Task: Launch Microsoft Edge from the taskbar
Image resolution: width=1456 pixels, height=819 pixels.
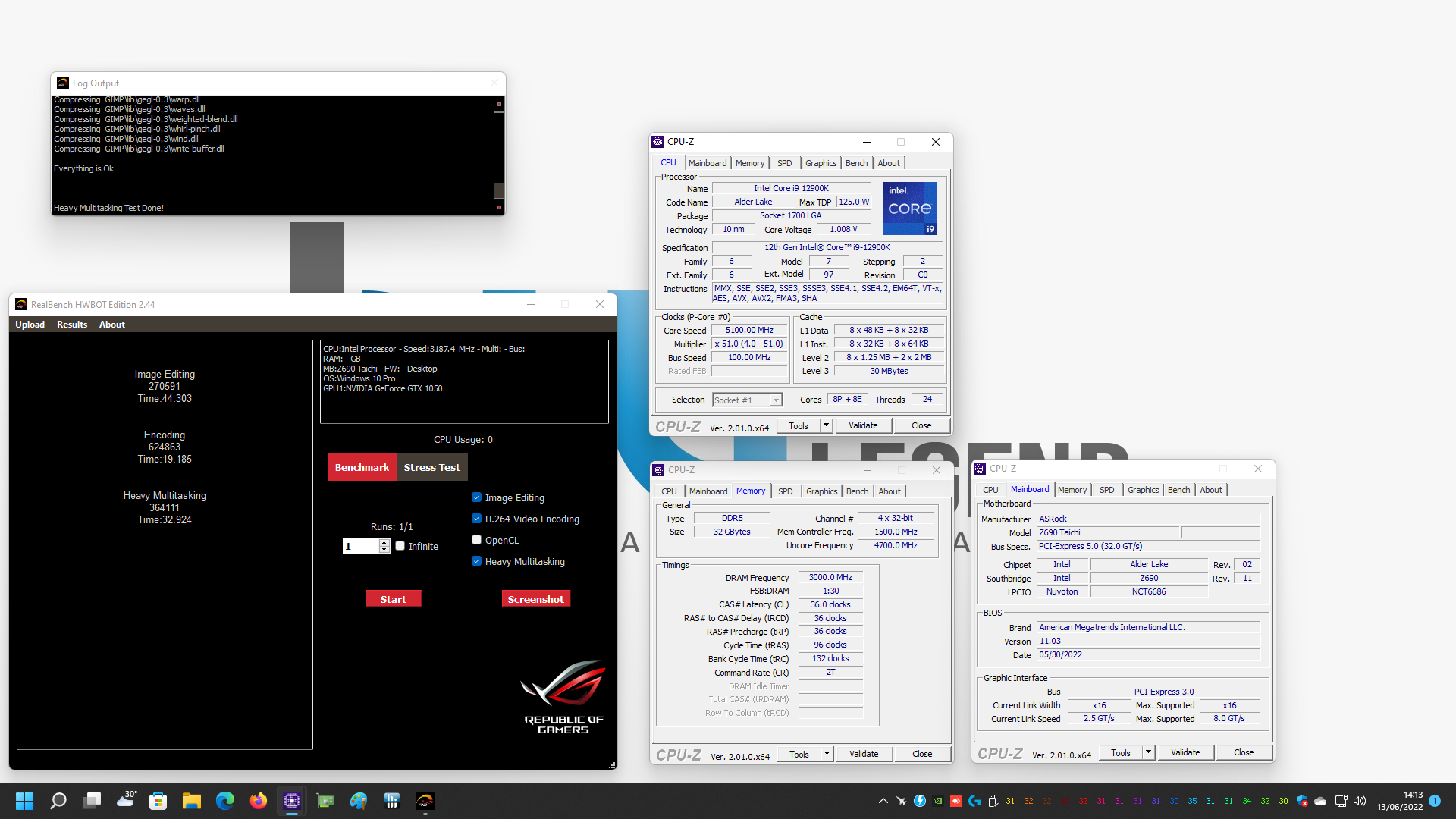Action: (225, 801)
